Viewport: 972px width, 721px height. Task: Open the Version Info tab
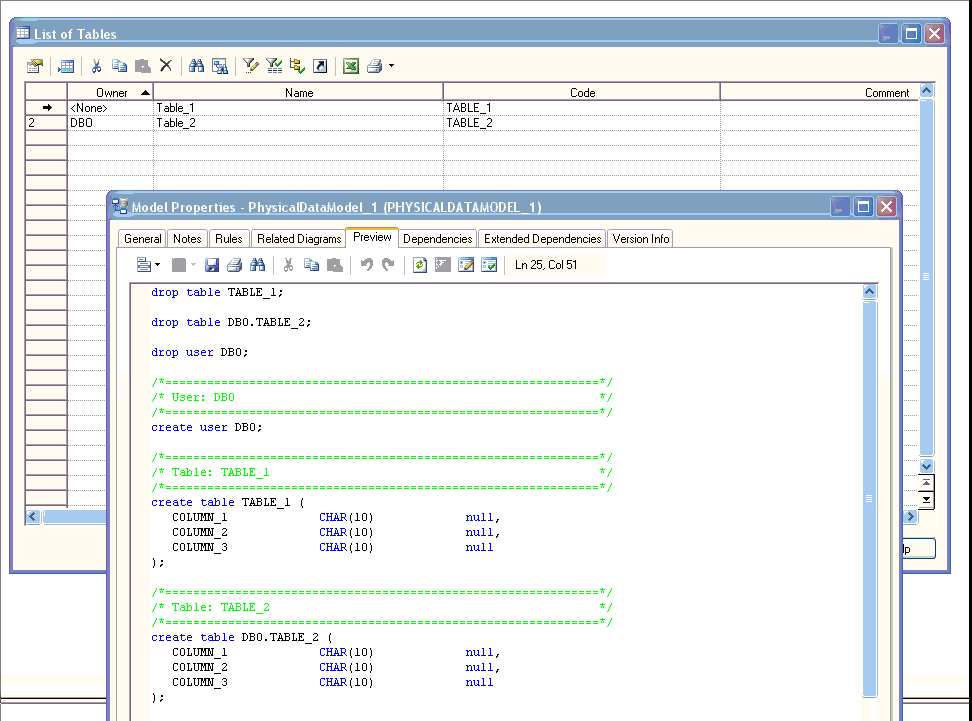coord(641,238)
